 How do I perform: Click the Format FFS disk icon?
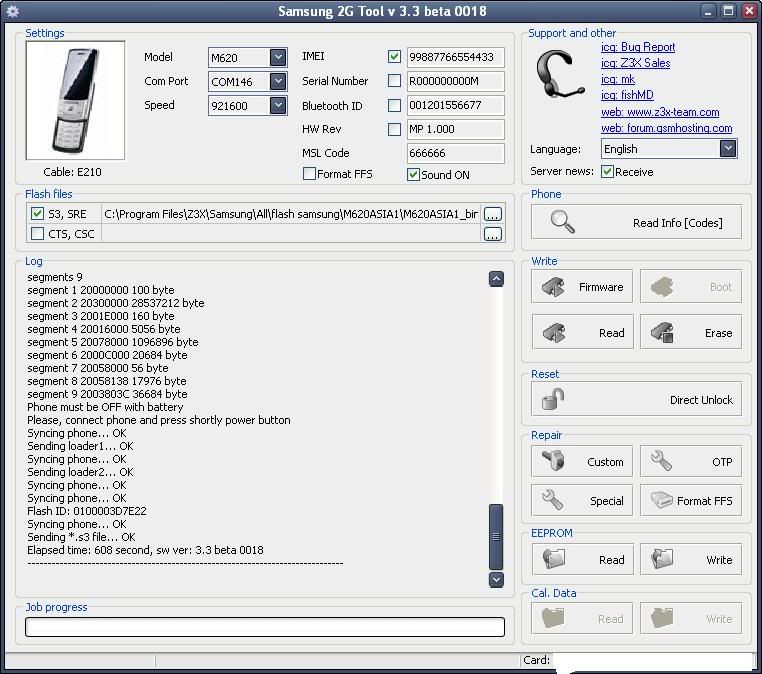click(661, 500)
